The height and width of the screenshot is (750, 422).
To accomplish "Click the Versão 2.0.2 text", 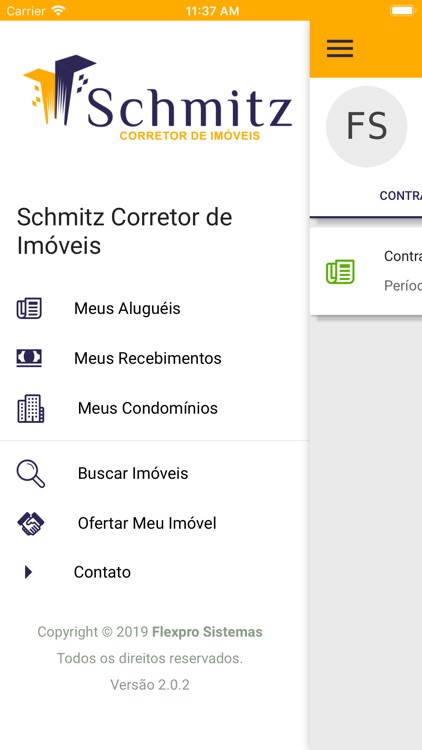I will tap(150, 685).
